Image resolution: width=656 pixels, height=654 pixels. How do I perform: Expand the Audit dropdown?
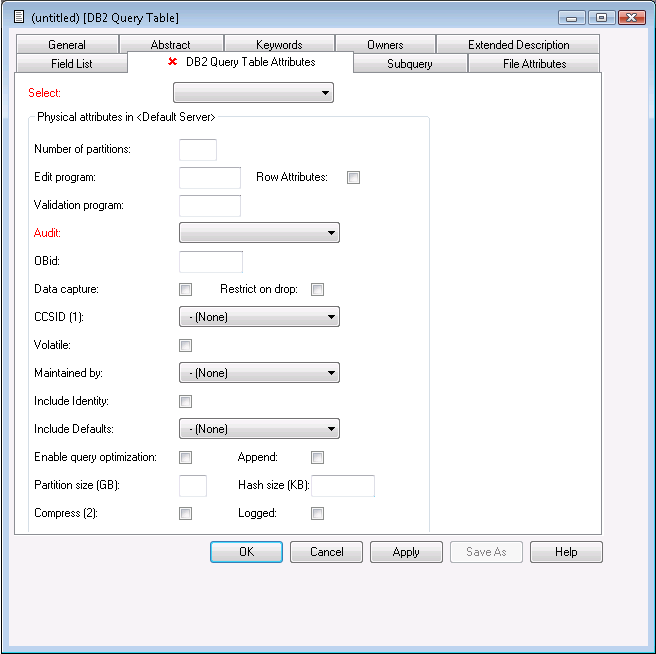coord(259,233)
